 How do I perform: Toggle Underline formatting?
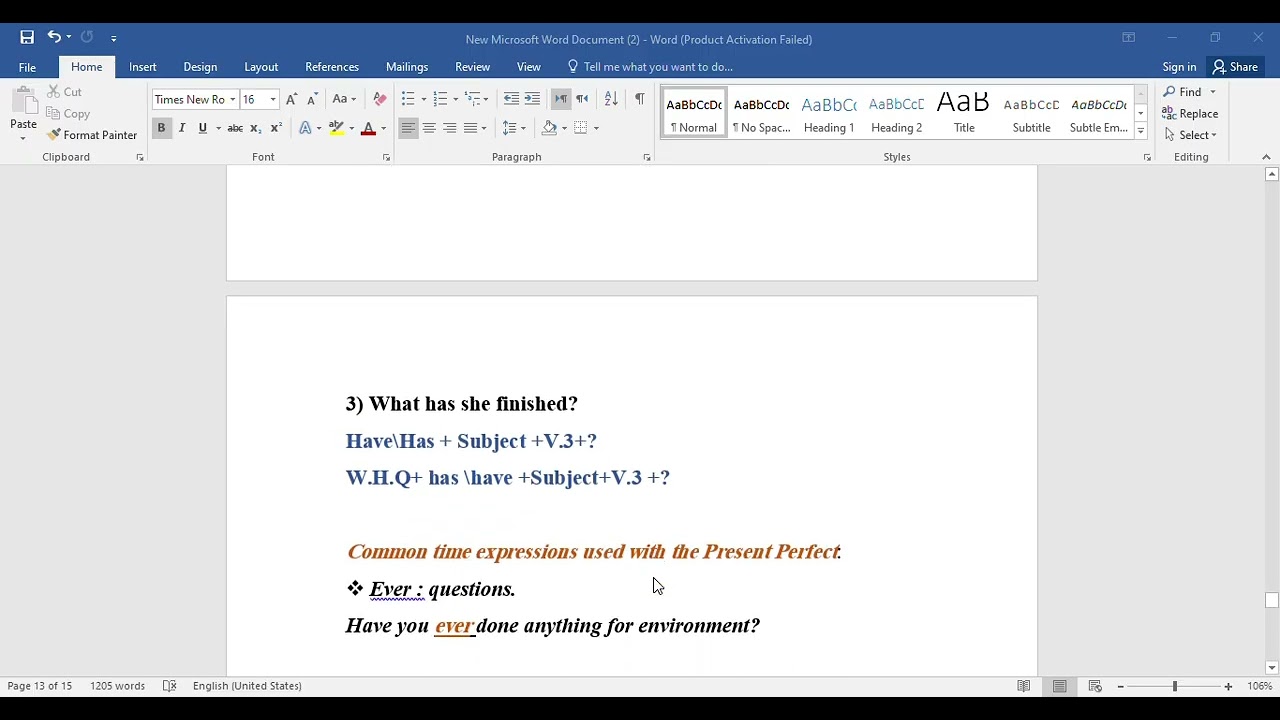point(202,128)
